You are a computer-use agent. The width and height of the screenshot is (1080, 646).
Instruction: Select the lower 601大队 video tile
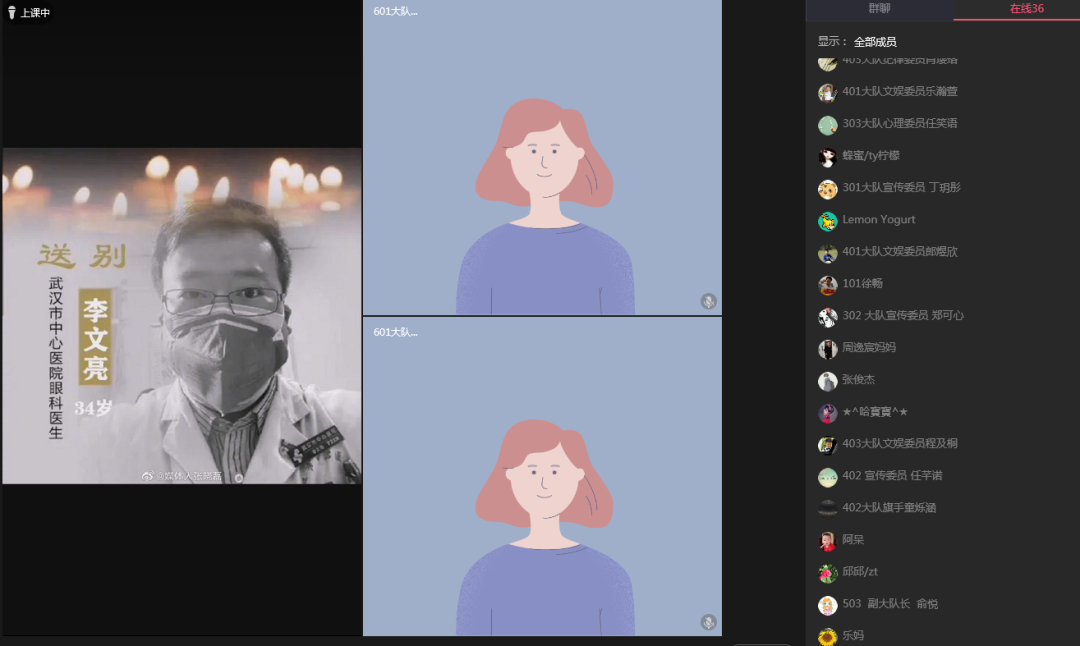pyautogui.click(x=542, y=476)
